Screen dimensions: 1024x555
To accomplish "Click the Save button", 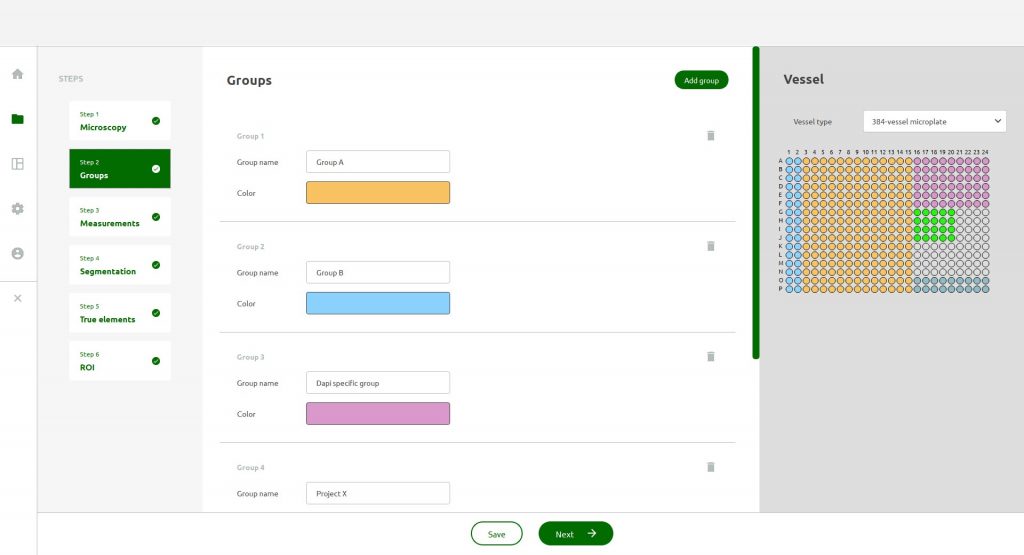I will pos(496,534).
